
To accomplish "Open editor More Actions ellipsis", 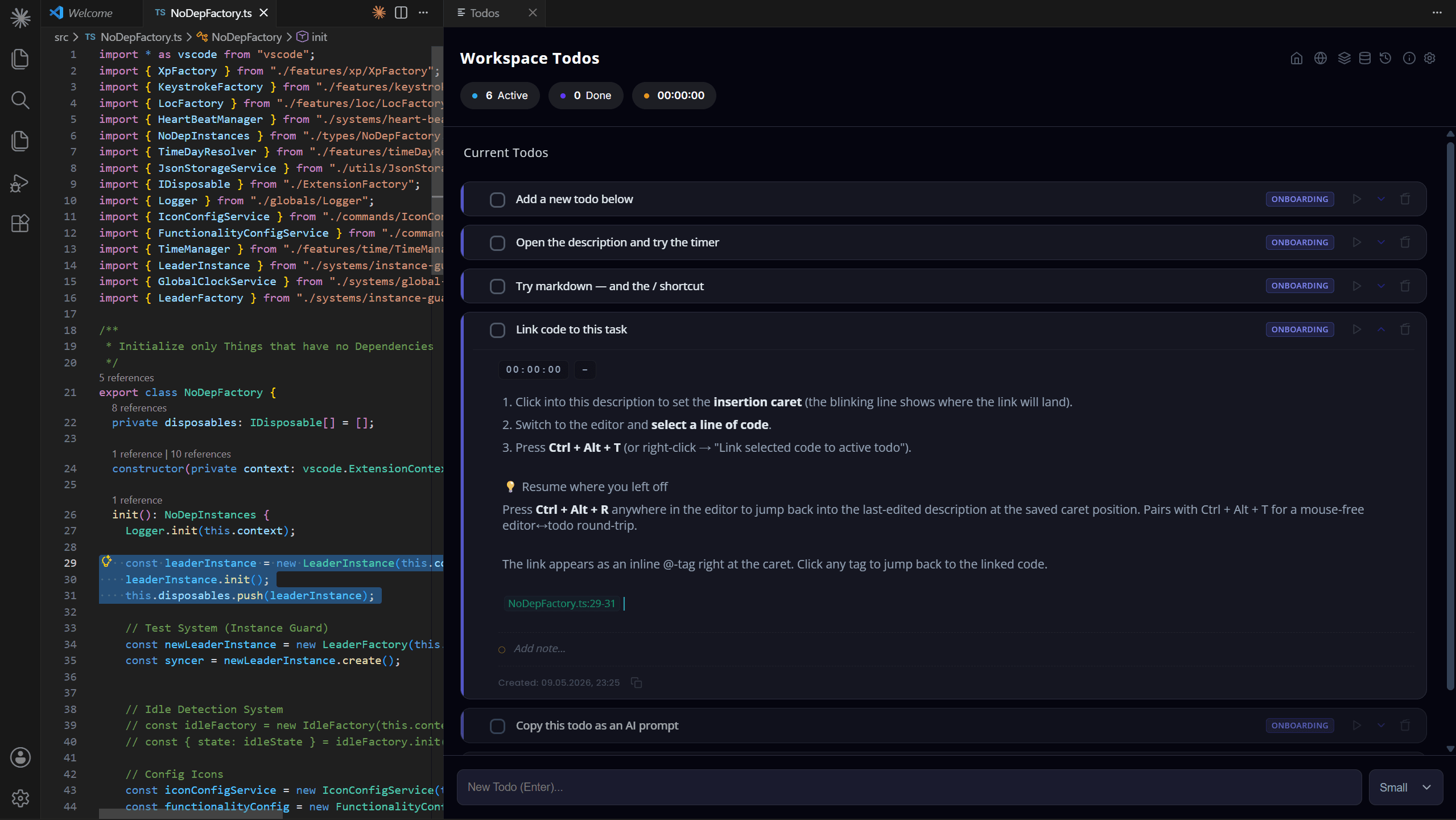I will tap(423, 13).
